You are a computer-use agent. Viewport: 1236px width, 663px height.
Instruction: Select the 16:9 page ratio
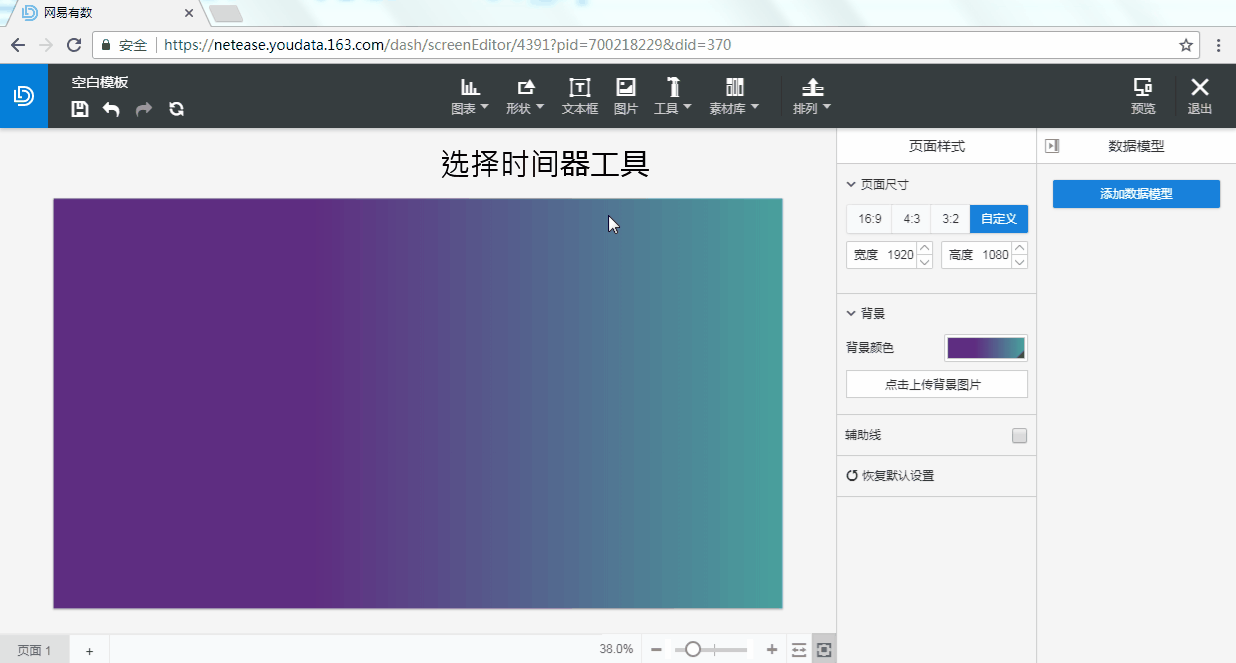(x=869, y=219)
